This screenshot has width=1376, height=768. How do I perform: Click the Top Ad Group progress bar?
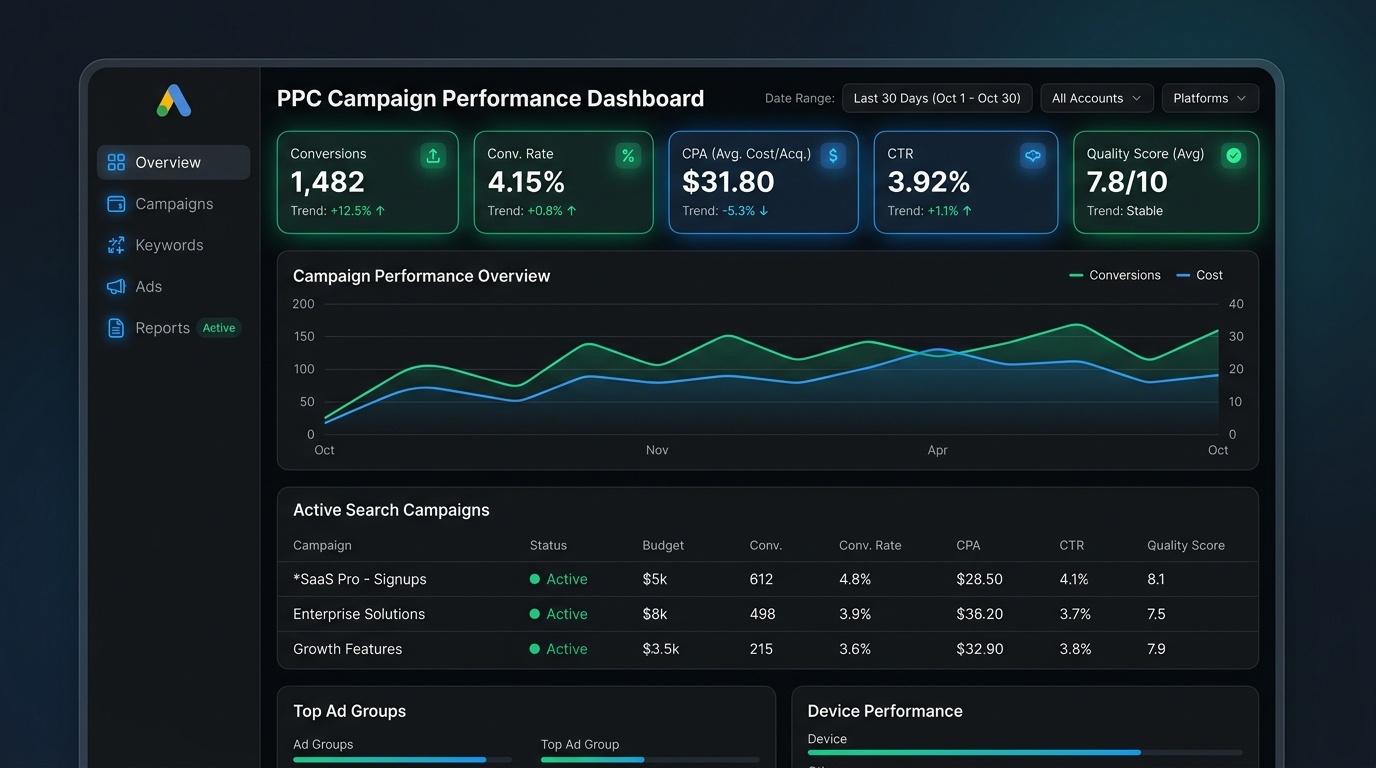coord(650,760)
